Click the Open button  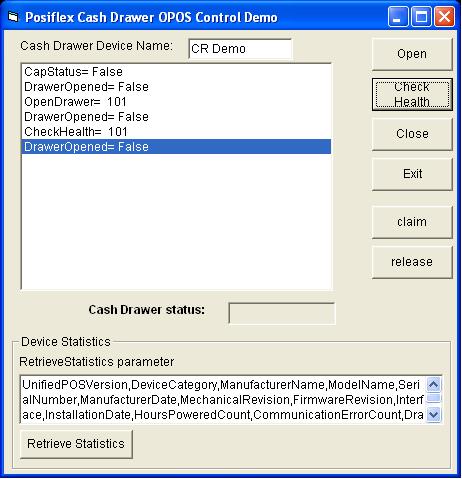coord(412,54)
